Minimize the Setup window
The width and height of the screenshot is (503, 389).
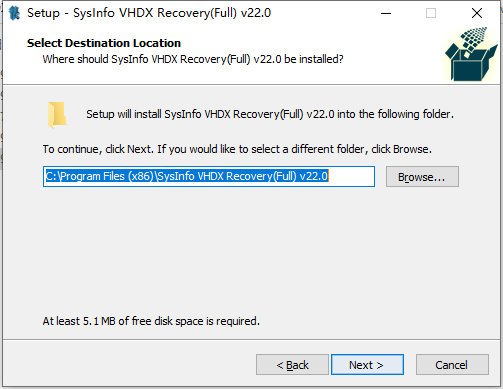click(386, 13)
